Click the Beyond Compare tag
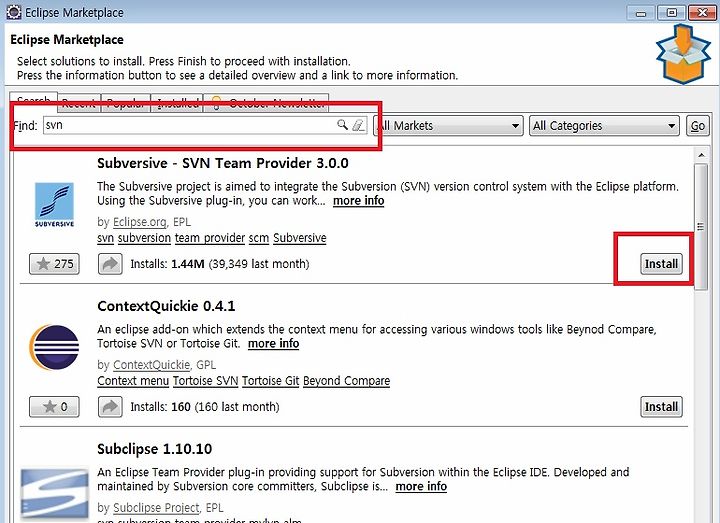720x523 pixels. (x=347, y=381)
